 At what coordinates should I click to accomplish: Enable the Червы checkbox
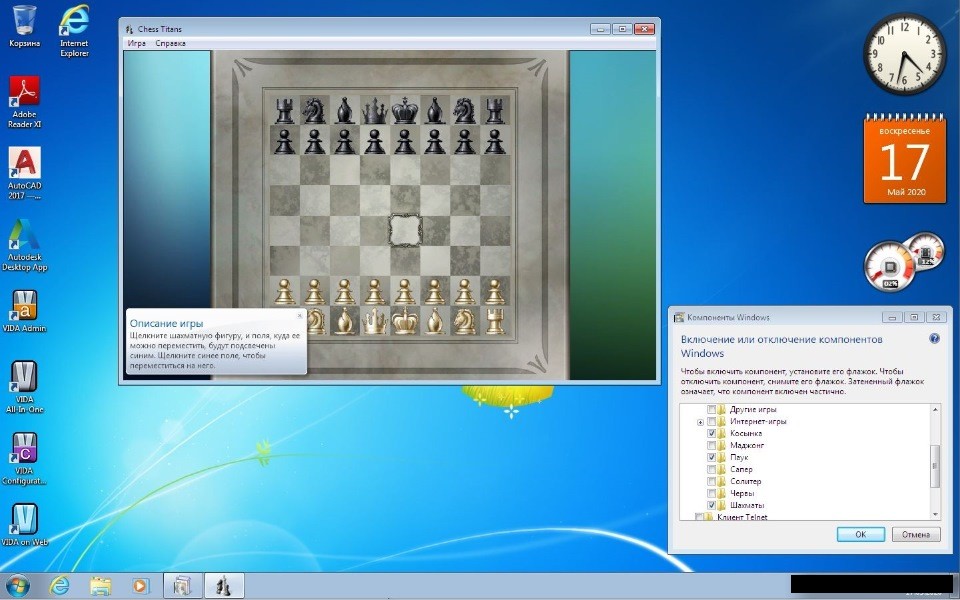(711, 493)
